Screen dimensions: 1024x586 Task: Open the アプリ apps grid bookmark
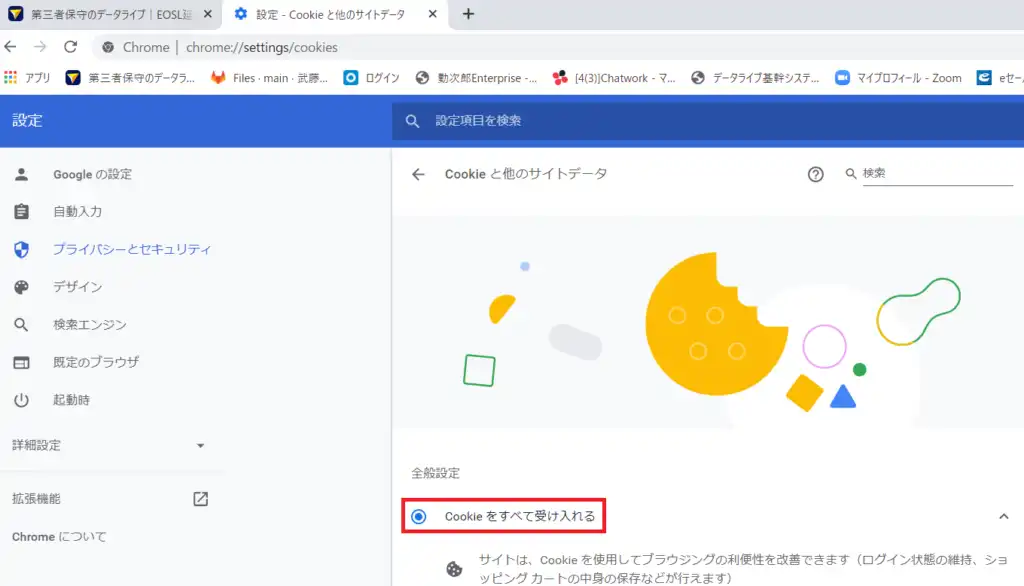tap(27, 78)
